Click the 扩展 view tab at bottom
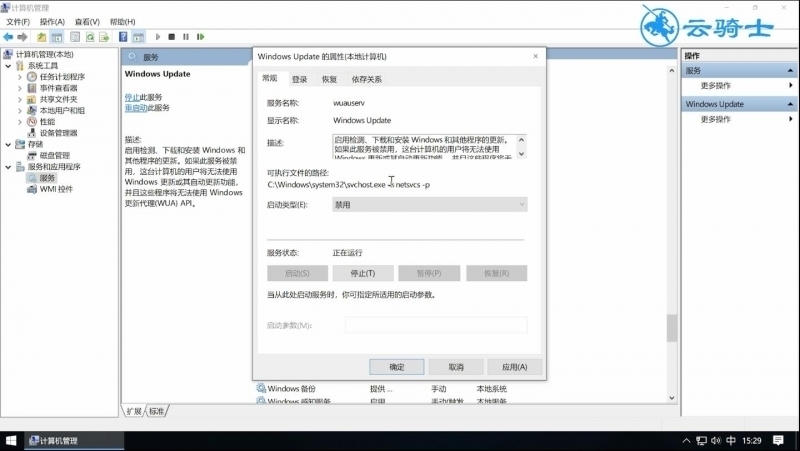This screenshot has width=800, height=451. [134, 411]
